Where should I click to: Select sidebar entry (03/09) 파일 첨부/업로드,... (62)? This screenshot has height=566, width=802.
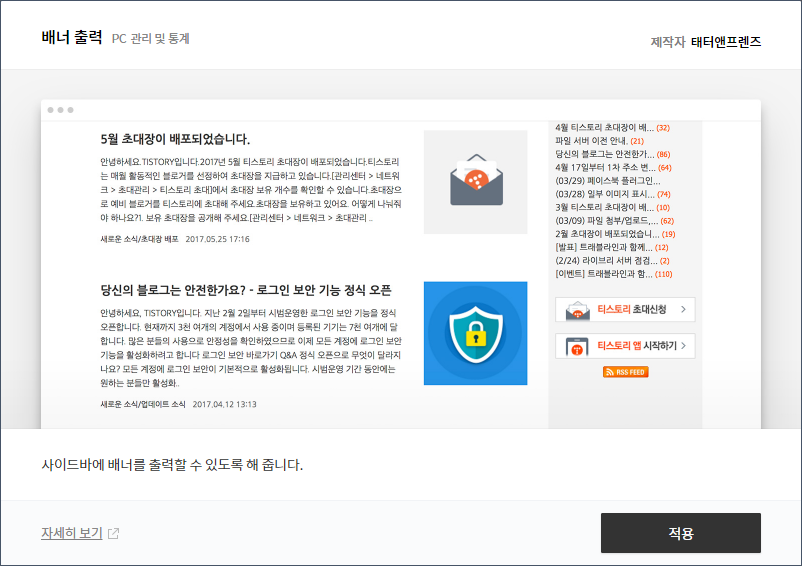click(x=615, y=221)
